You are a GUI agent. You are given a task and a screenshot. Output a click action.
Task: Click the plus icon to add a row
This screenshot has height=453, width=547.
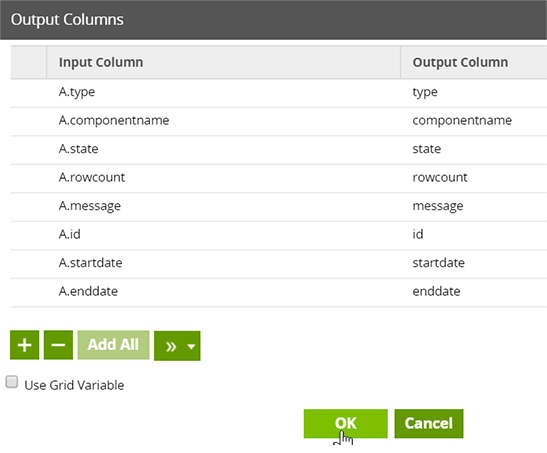pos(24,345)
